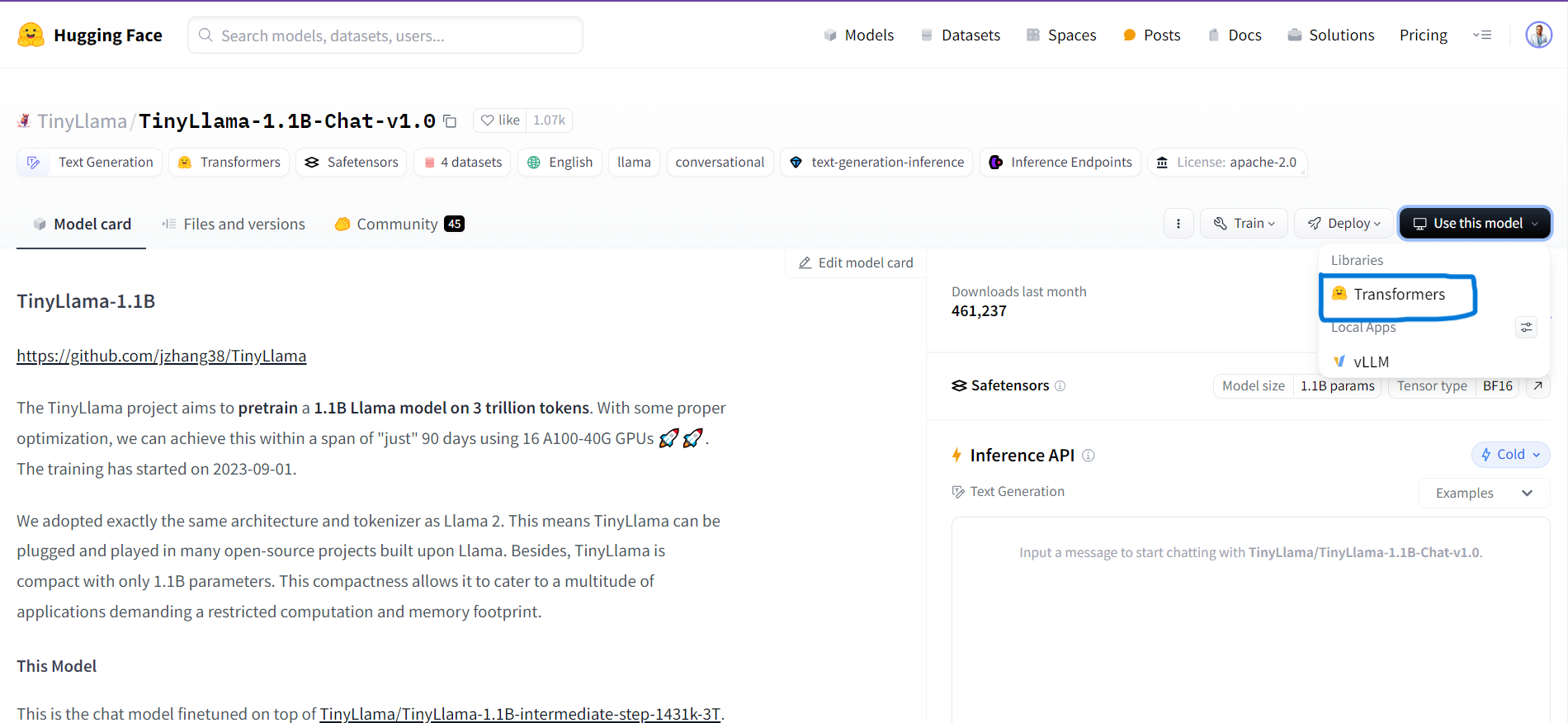Switch to Files and versions tab

pos(234,224)
